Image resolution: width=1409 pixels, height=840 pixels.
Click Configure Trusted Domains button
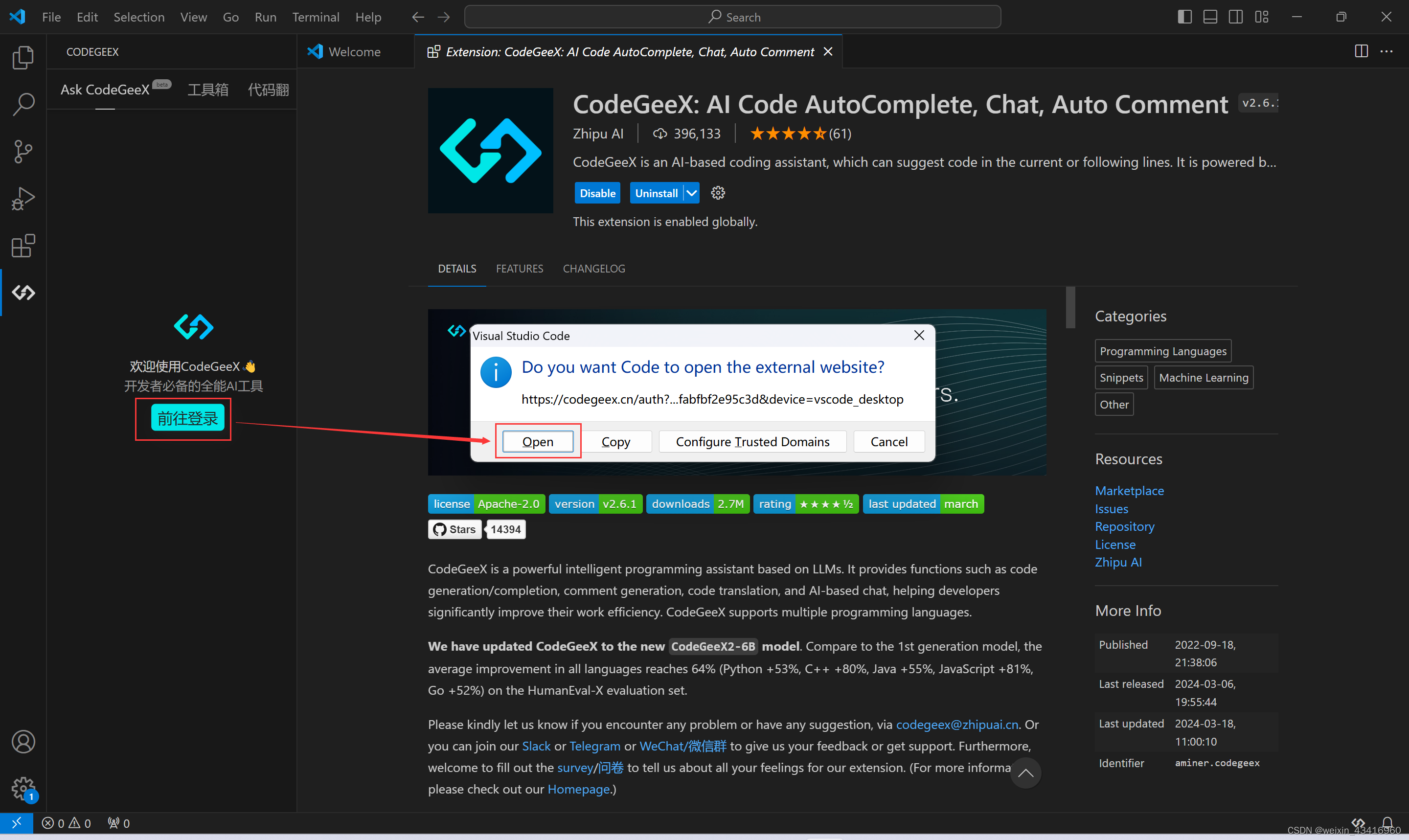(752, 441)
